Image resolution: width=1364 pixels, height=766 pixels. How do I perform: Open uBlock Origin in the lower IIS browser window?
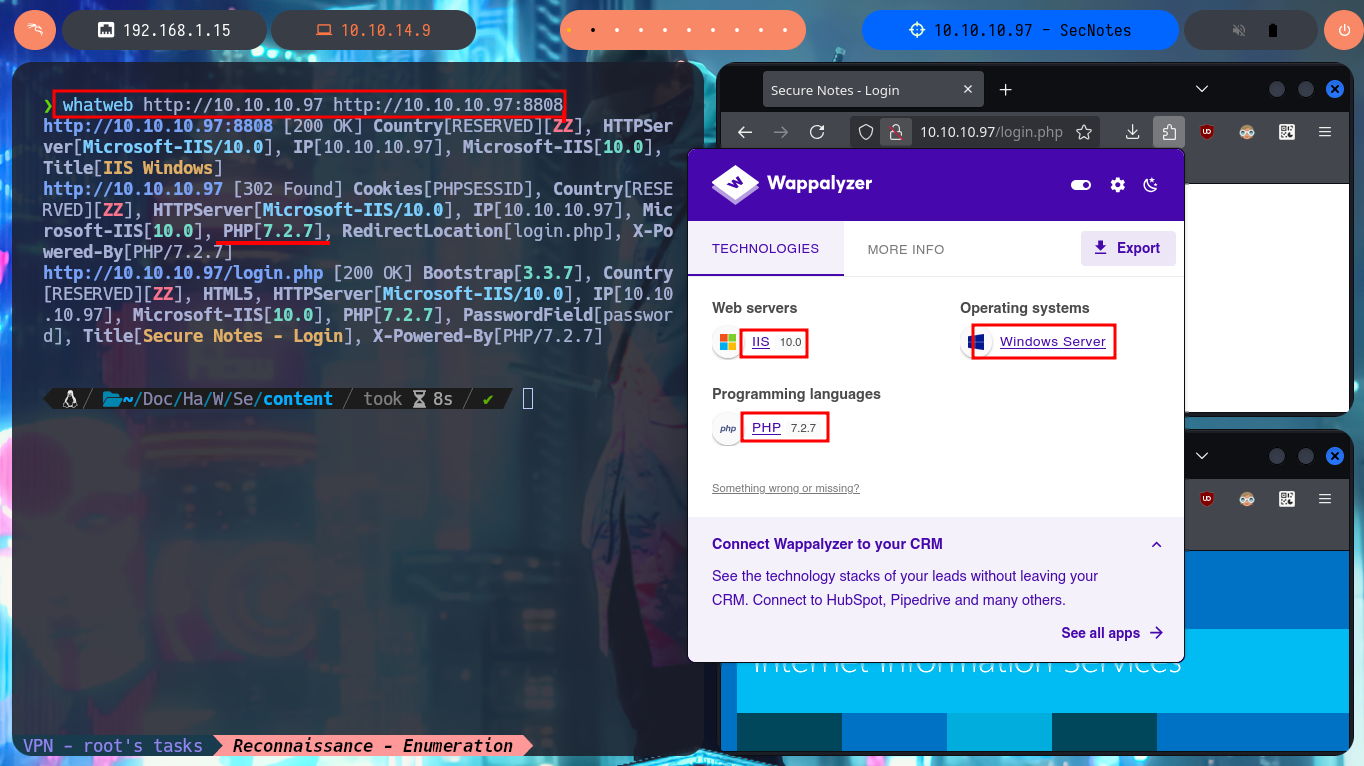click(x=1207, y=498)
